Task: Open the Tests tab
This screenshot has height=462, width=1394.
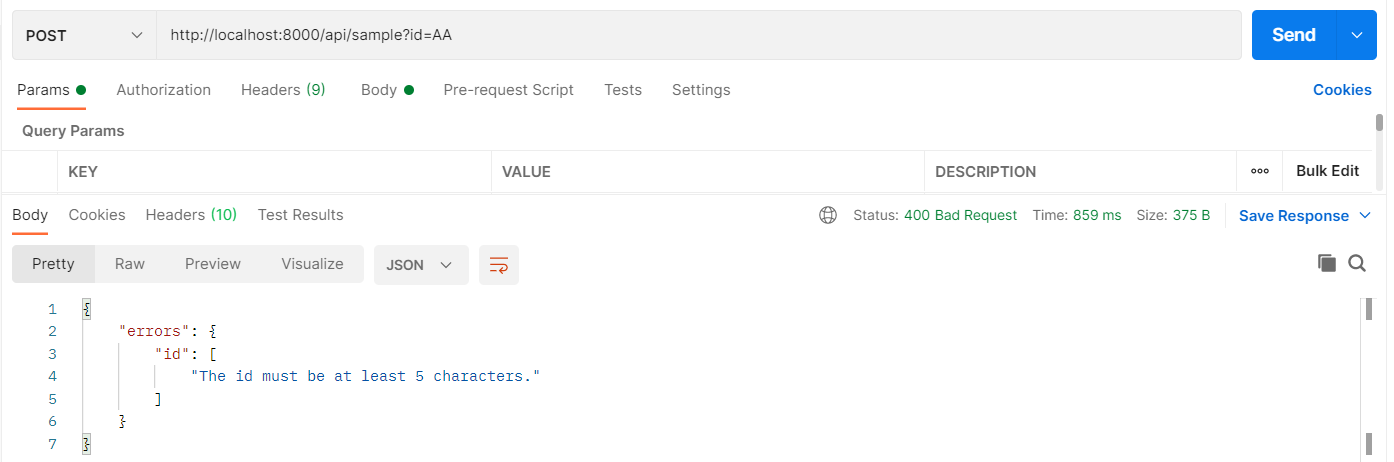Action: [623, 90]
